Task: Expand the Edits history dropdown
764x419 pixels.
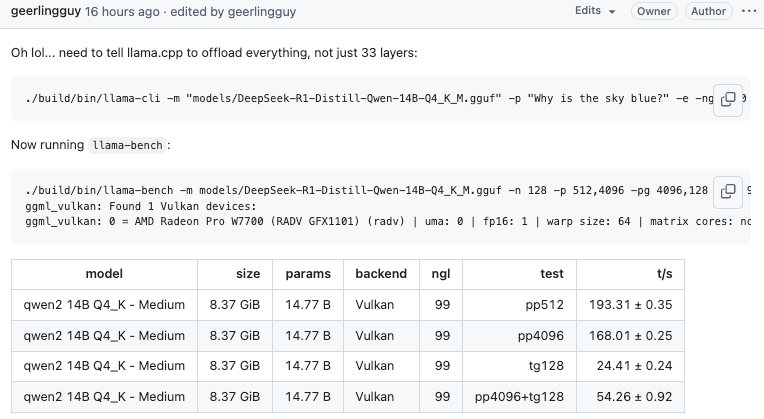Action: click(595, 11)
